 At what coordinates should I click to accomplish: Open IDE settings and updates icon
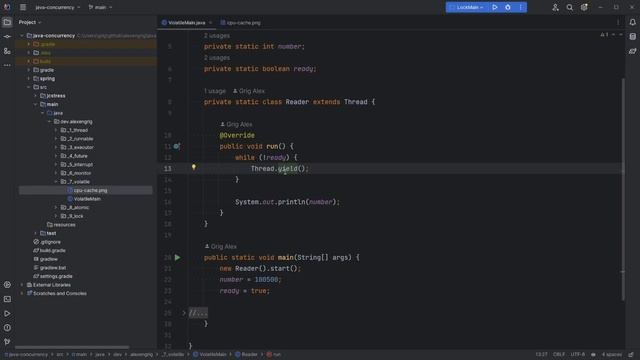point(584,7)
